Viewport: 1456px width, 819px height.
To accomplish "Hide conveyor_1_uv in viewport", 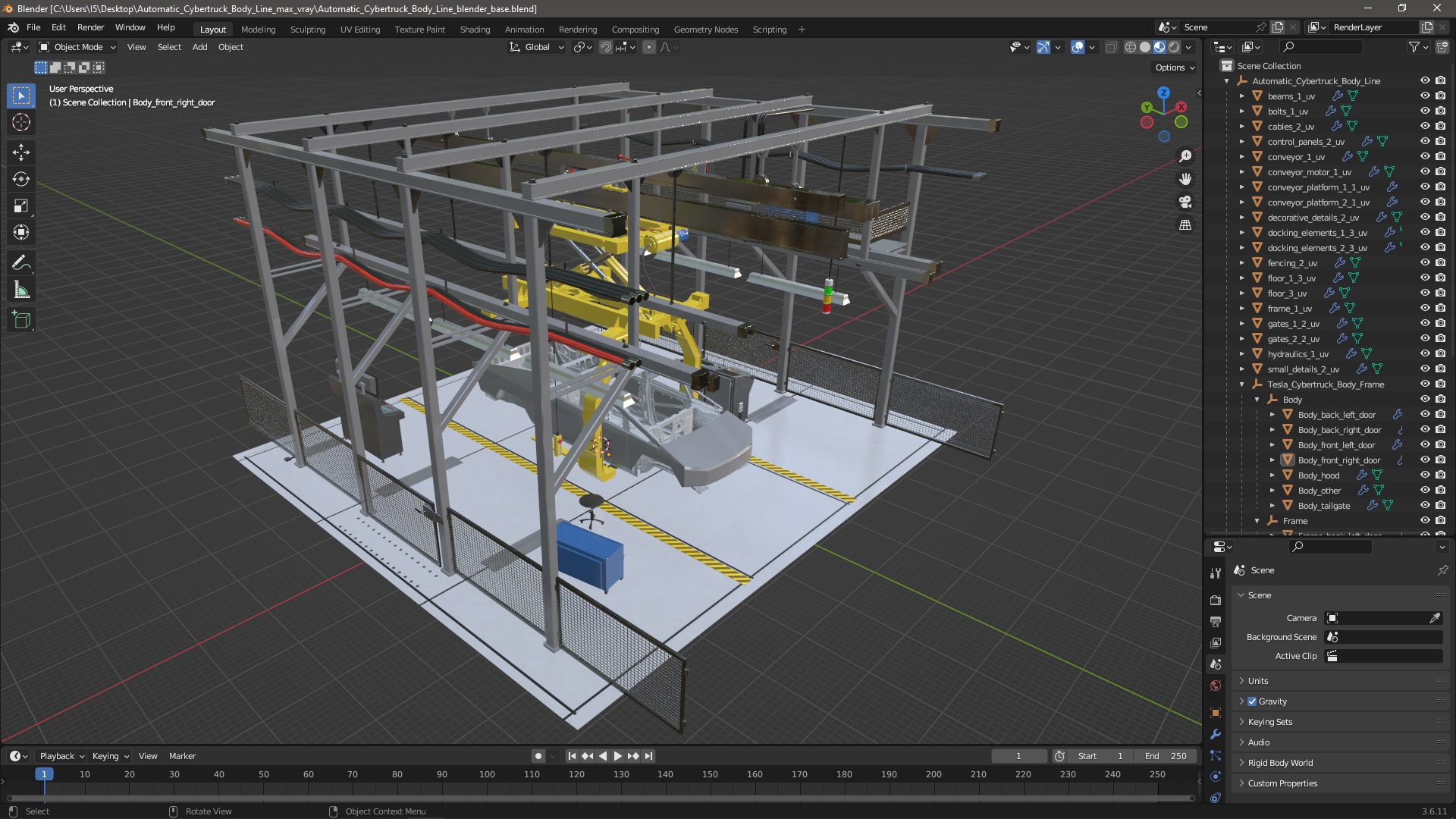I will point(1425,157).
